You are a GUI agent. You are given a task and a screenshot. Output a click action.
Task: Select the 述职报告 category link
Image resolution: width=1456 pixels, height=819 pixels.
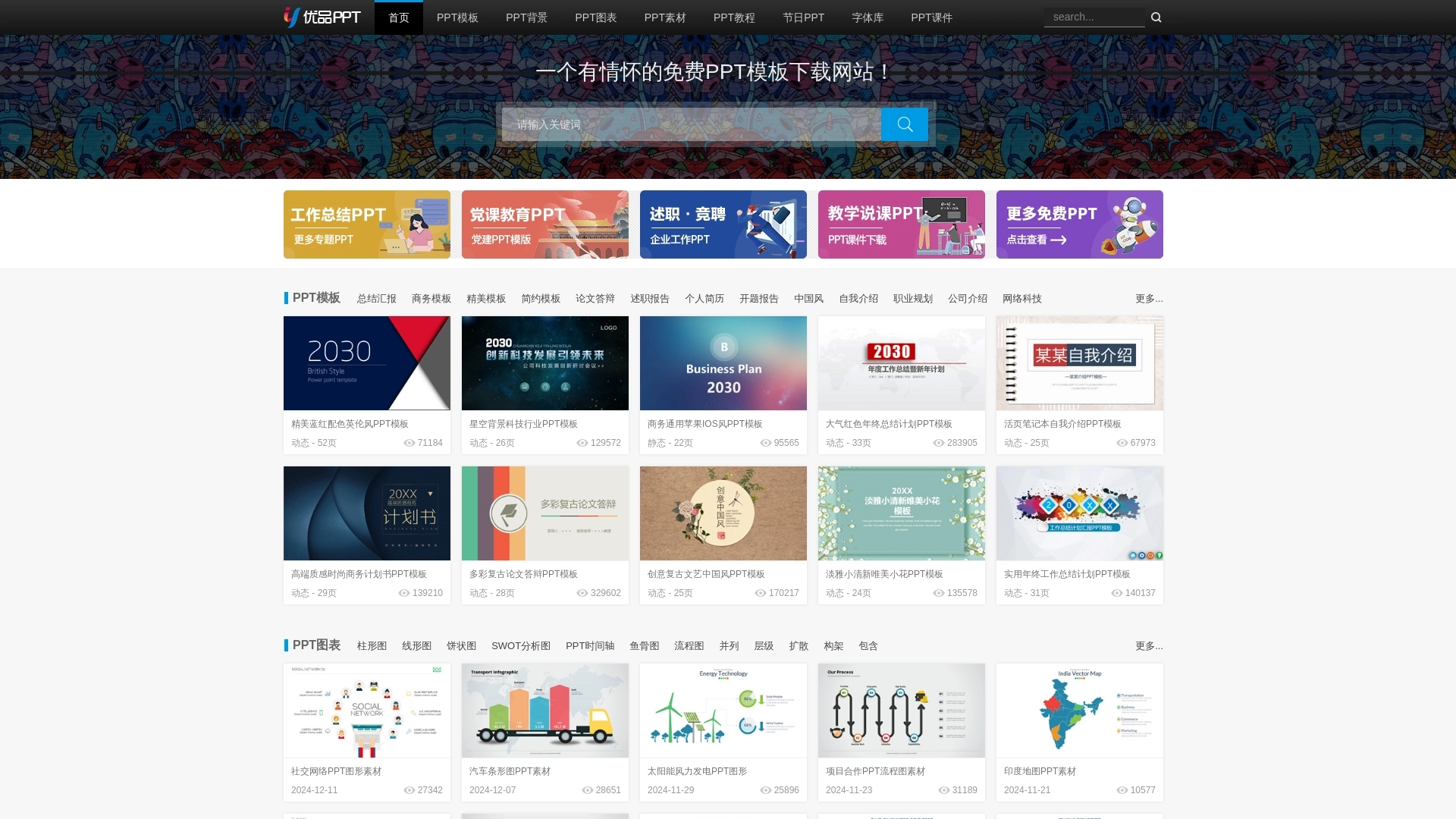pyautogui.click(x=650, y=299)
